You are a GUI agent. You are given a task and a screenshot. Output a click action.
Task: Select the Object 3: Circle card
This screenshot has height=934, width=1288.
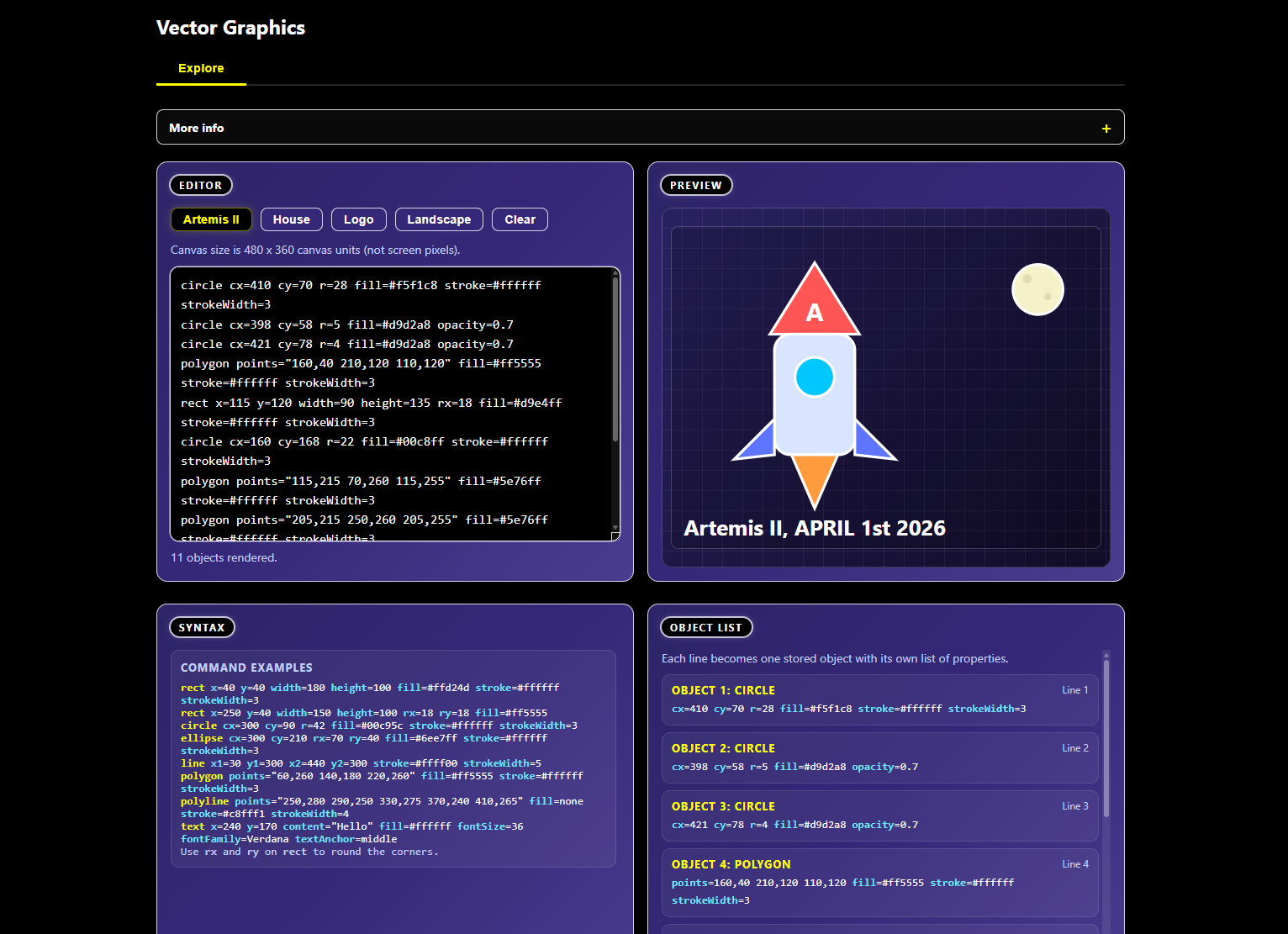click(x=880, y=815)
